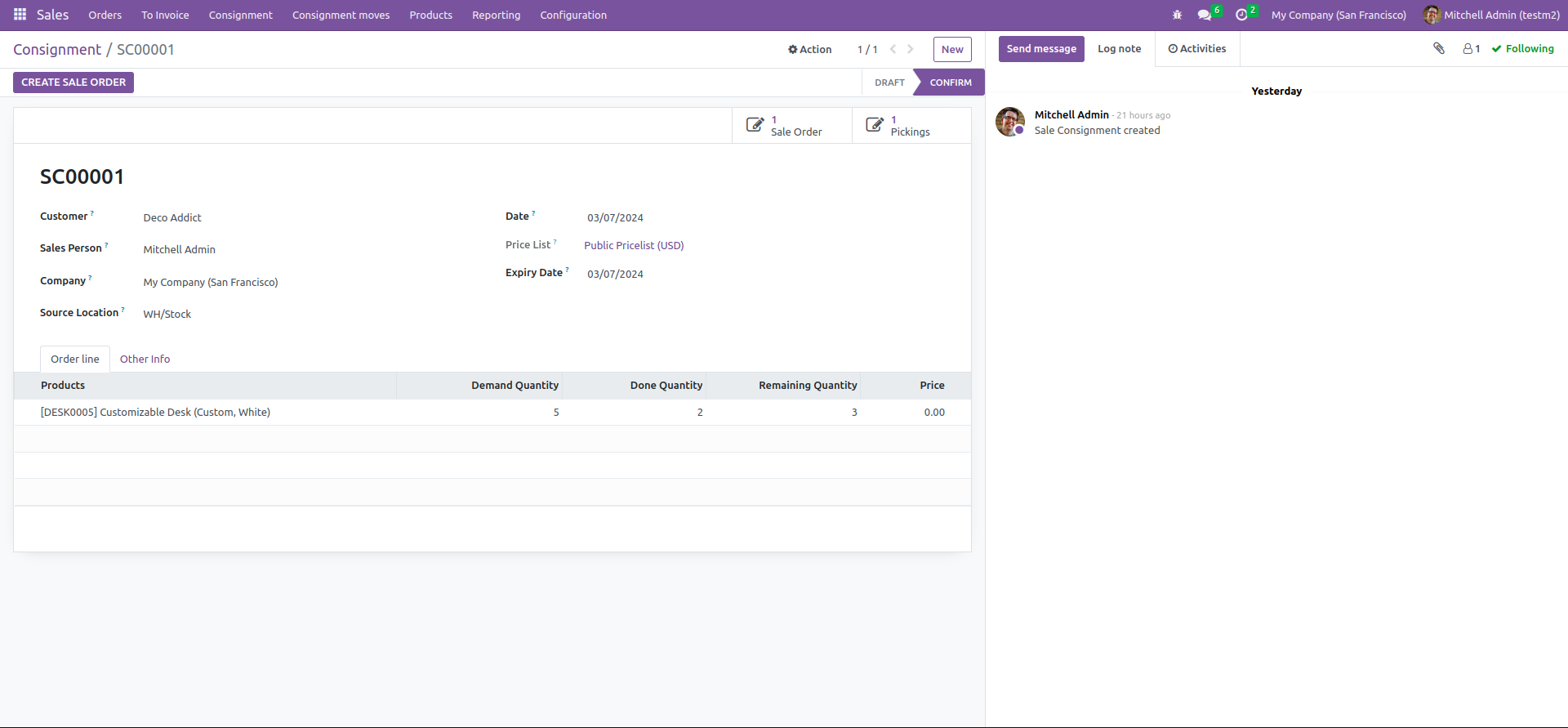Open the Reporting menu
The width and height of the screenshot is (1568, 728).
click(497, 15)
